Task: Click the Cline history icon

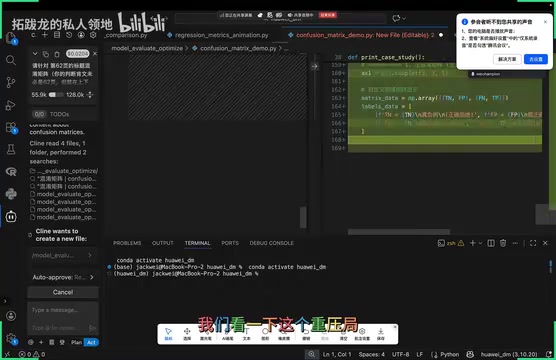Action: pos(69,35)
